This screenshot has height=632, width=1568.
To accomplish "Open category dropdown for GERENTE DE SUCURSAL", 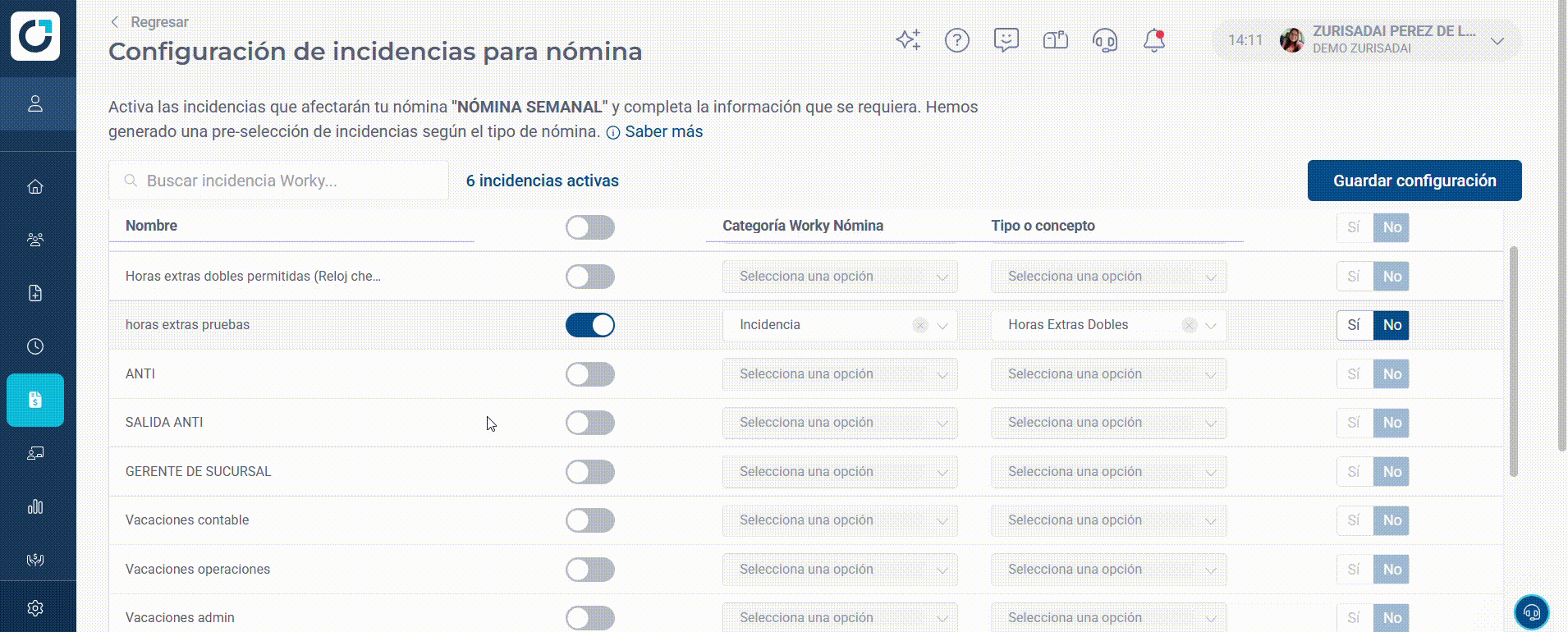I will [840, 472].
